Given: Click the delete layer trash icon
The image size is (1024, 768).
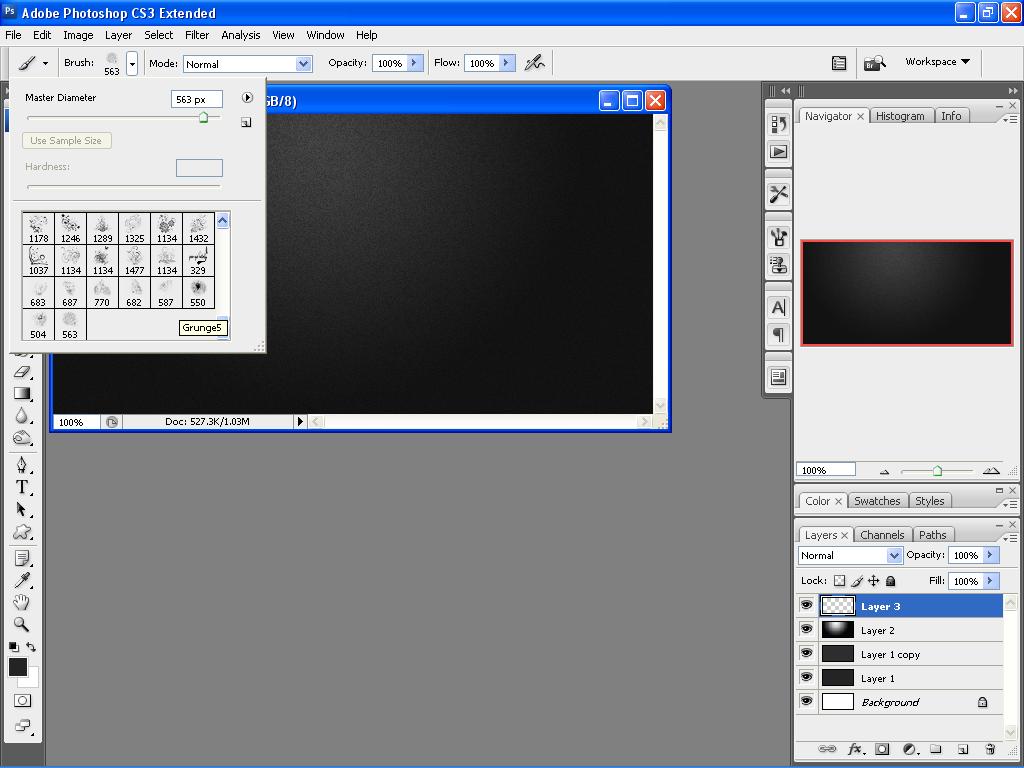Looking at the screenshot, I should tap(990, 749).
